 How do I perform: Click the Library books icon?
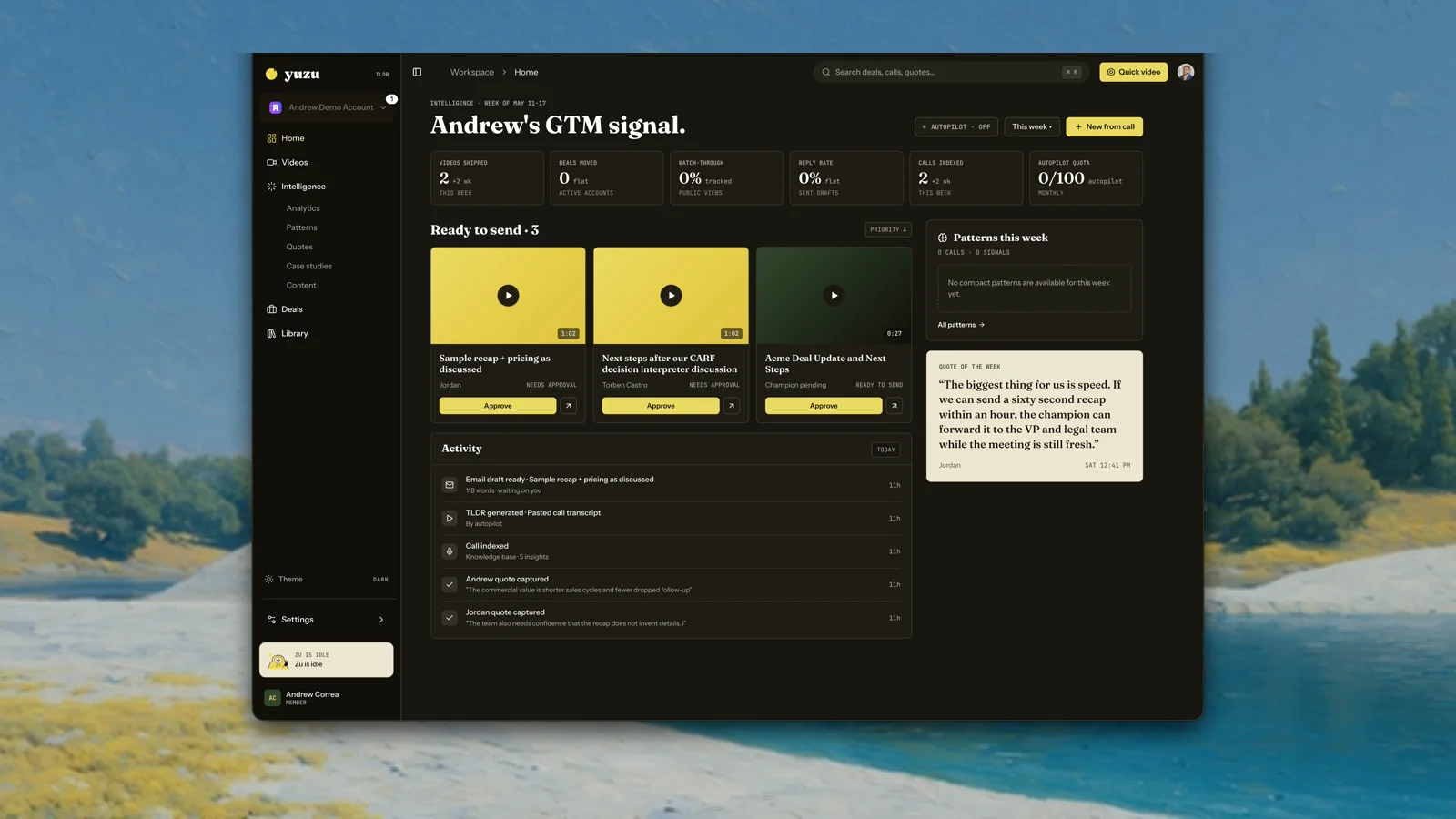(x=271, y=333)
